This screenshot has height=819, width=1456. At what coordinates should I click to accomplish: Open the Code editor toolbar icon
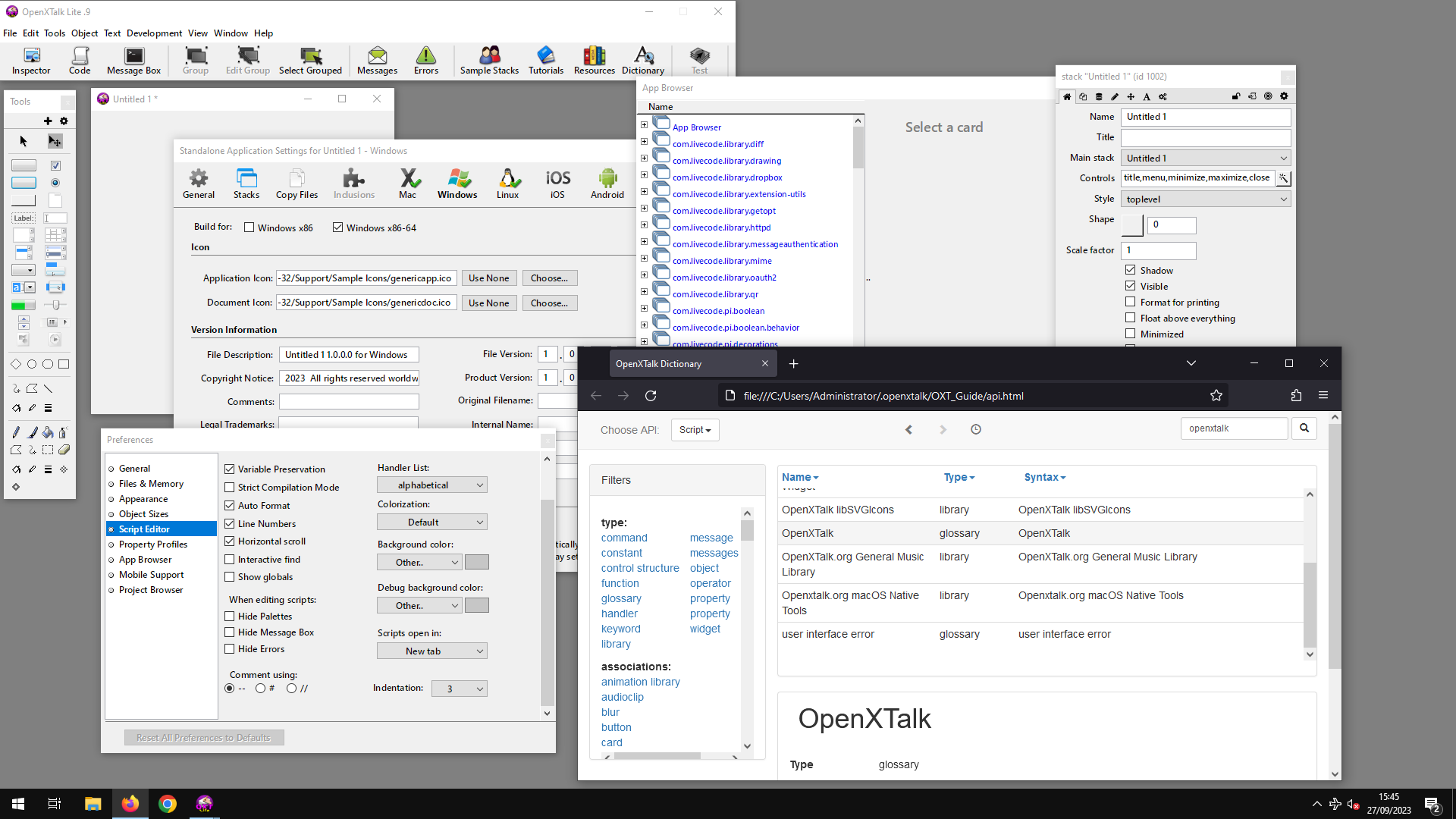pyautogui.click(x=80, y=61)
